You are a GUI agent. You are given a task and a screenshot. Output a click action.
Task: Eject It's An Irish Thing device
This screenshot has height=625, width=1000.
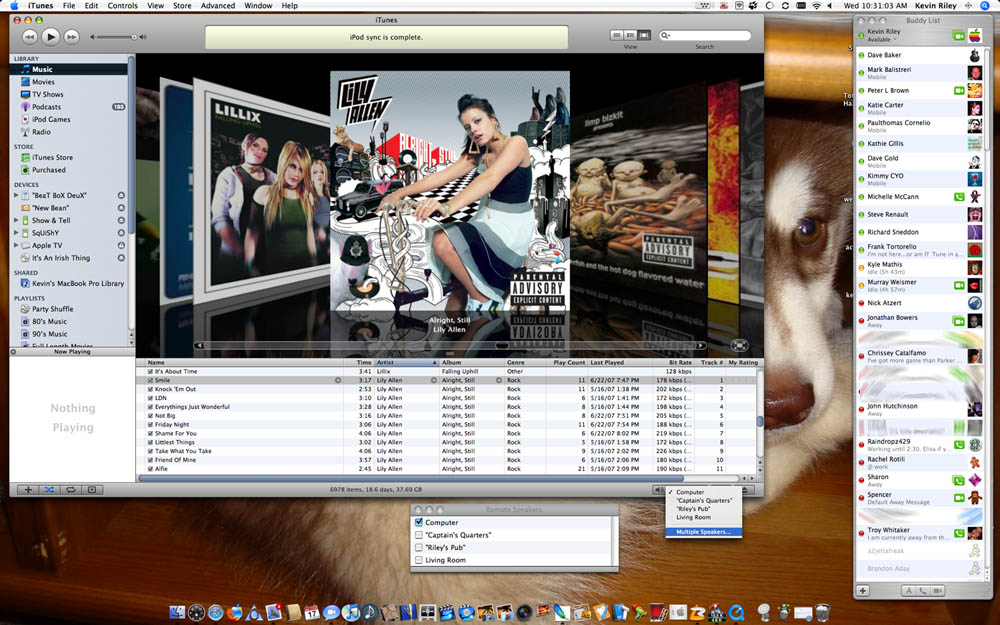pyautogui.click(x=121, y=258)
